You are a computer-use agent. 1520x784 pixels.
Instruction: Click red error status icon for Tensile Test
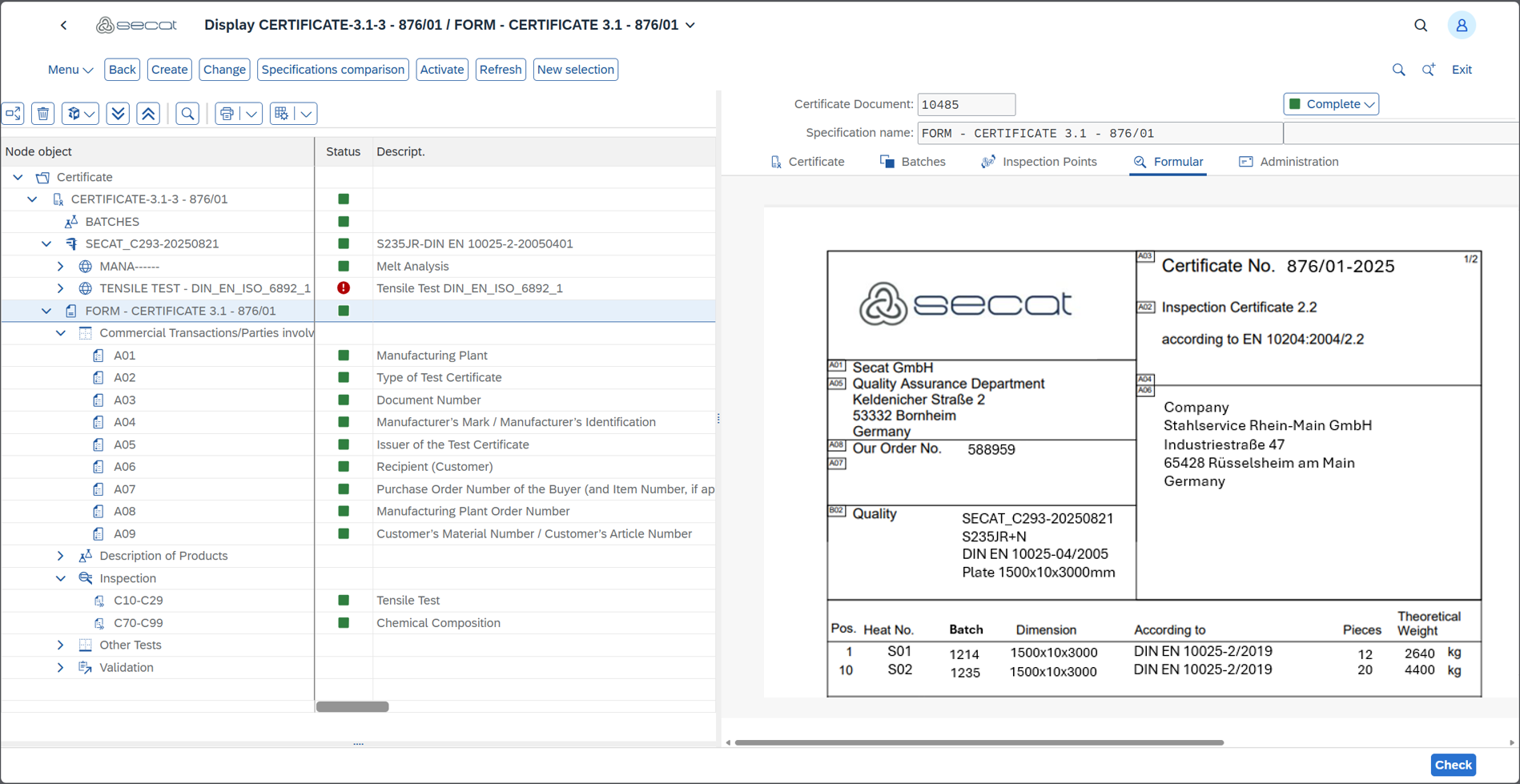point(344,288)
